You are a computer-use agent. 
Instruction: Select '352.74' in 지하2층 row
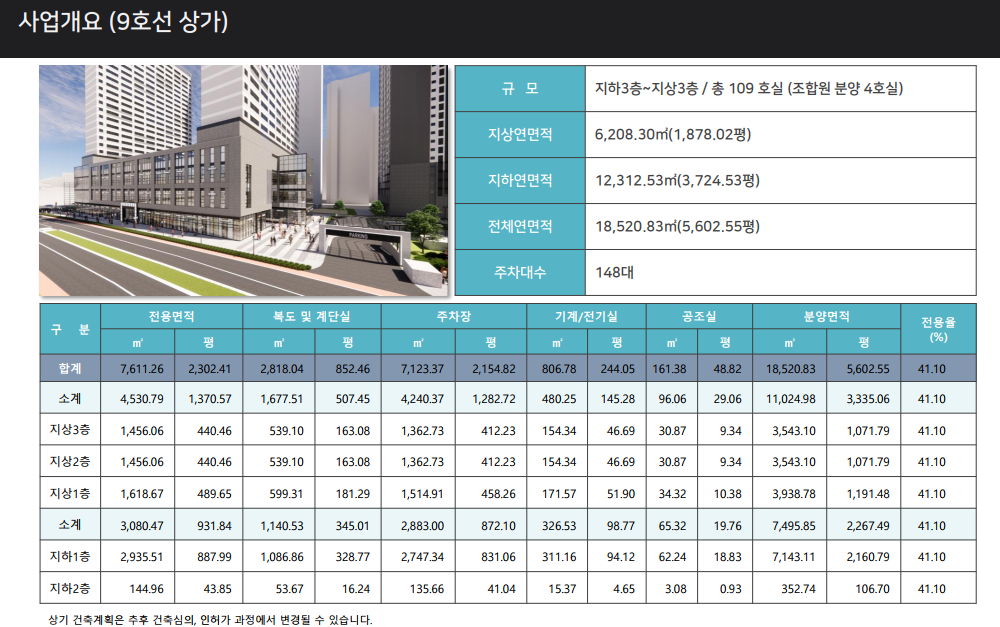(798, 589)
